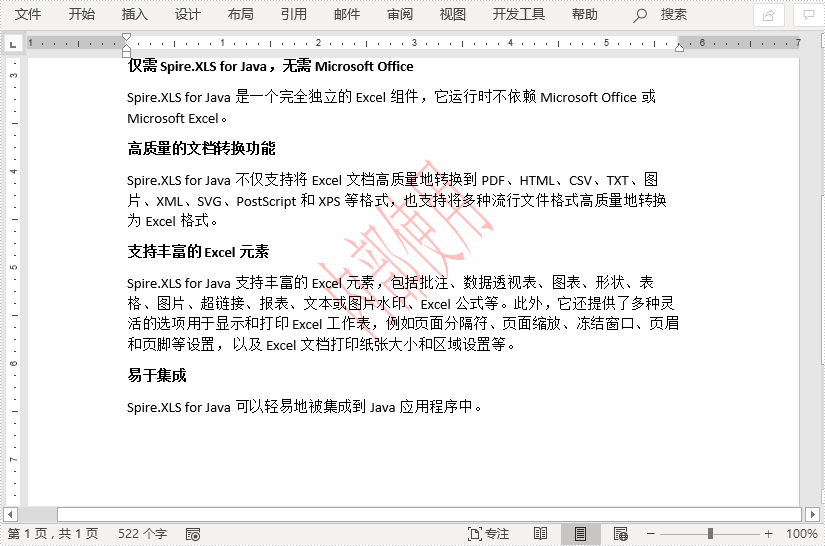Click the text 为 Excel 格式。
This screenshot has height=546, width=825.
[x=173, y=221]
